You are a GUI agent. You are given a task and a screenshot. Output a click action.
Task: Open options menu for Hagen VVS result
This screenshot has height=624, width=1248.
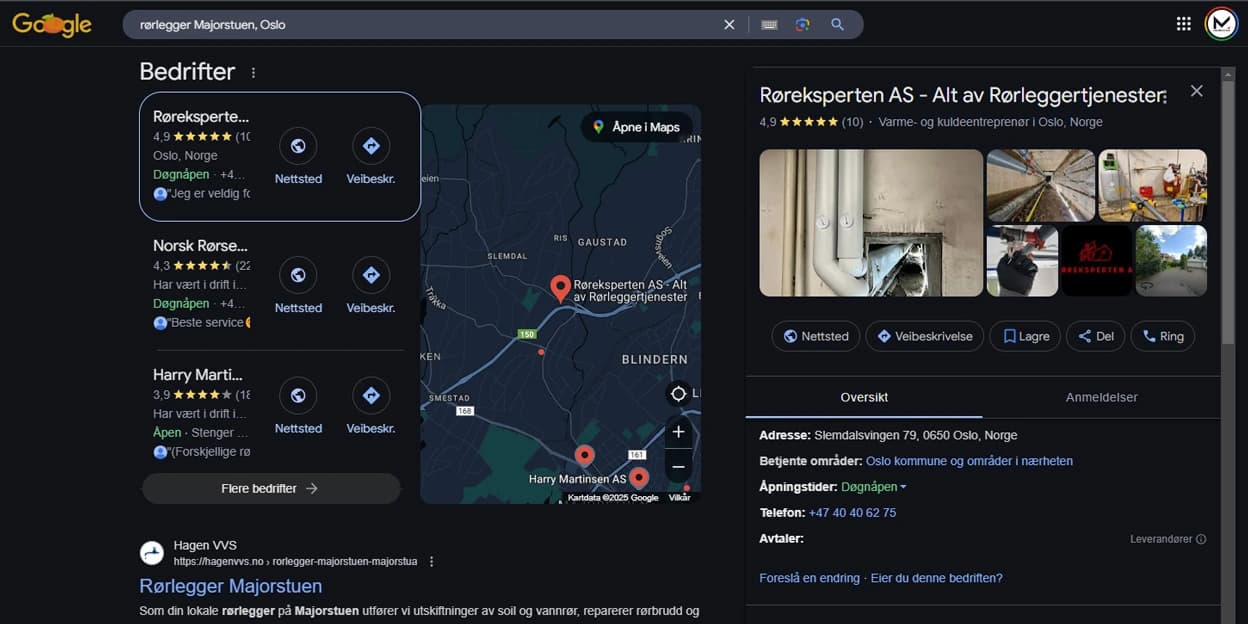pos(432,562)
